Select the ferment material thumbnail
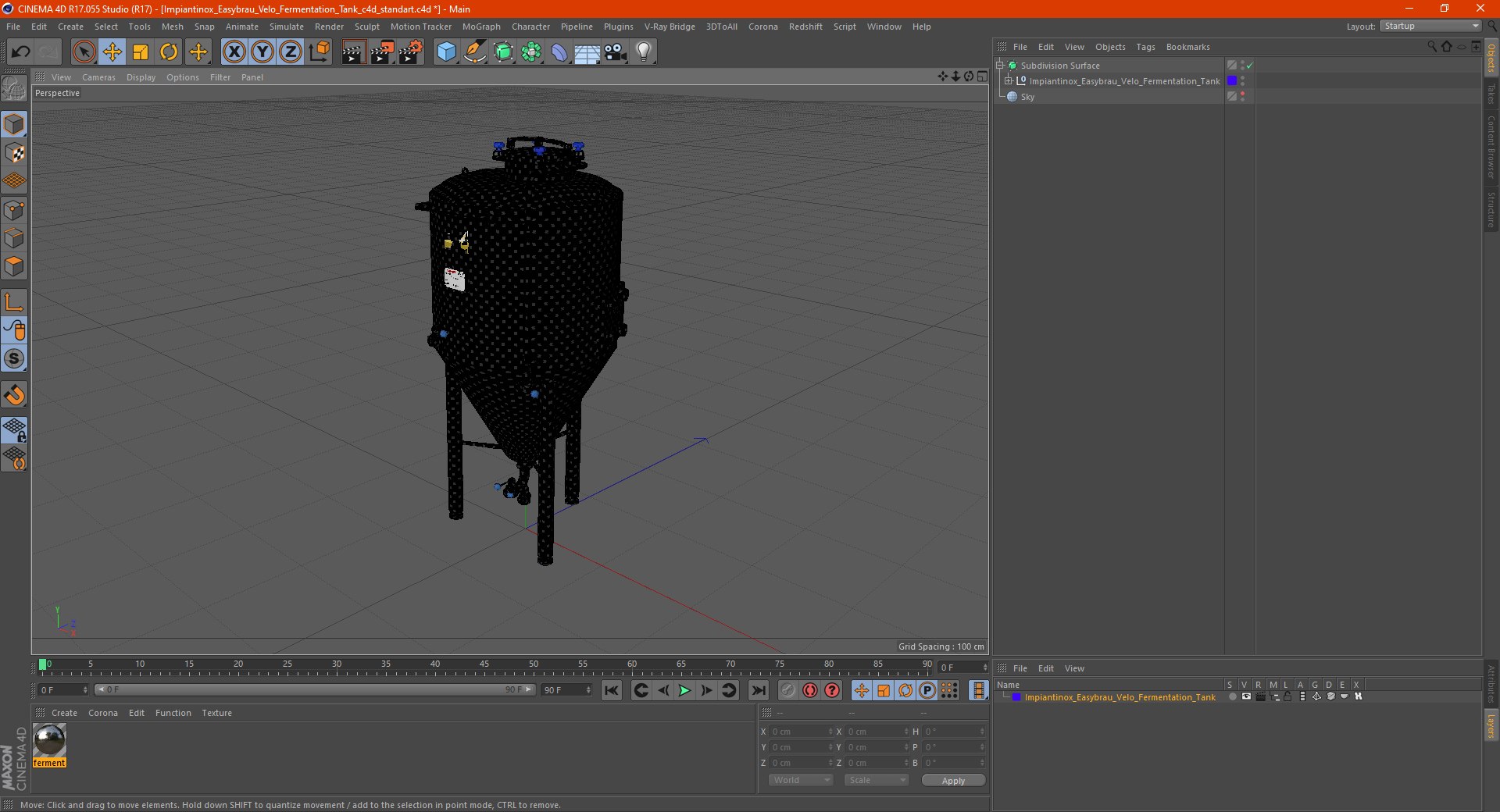 pyautogui.click(x=49, y=739)
